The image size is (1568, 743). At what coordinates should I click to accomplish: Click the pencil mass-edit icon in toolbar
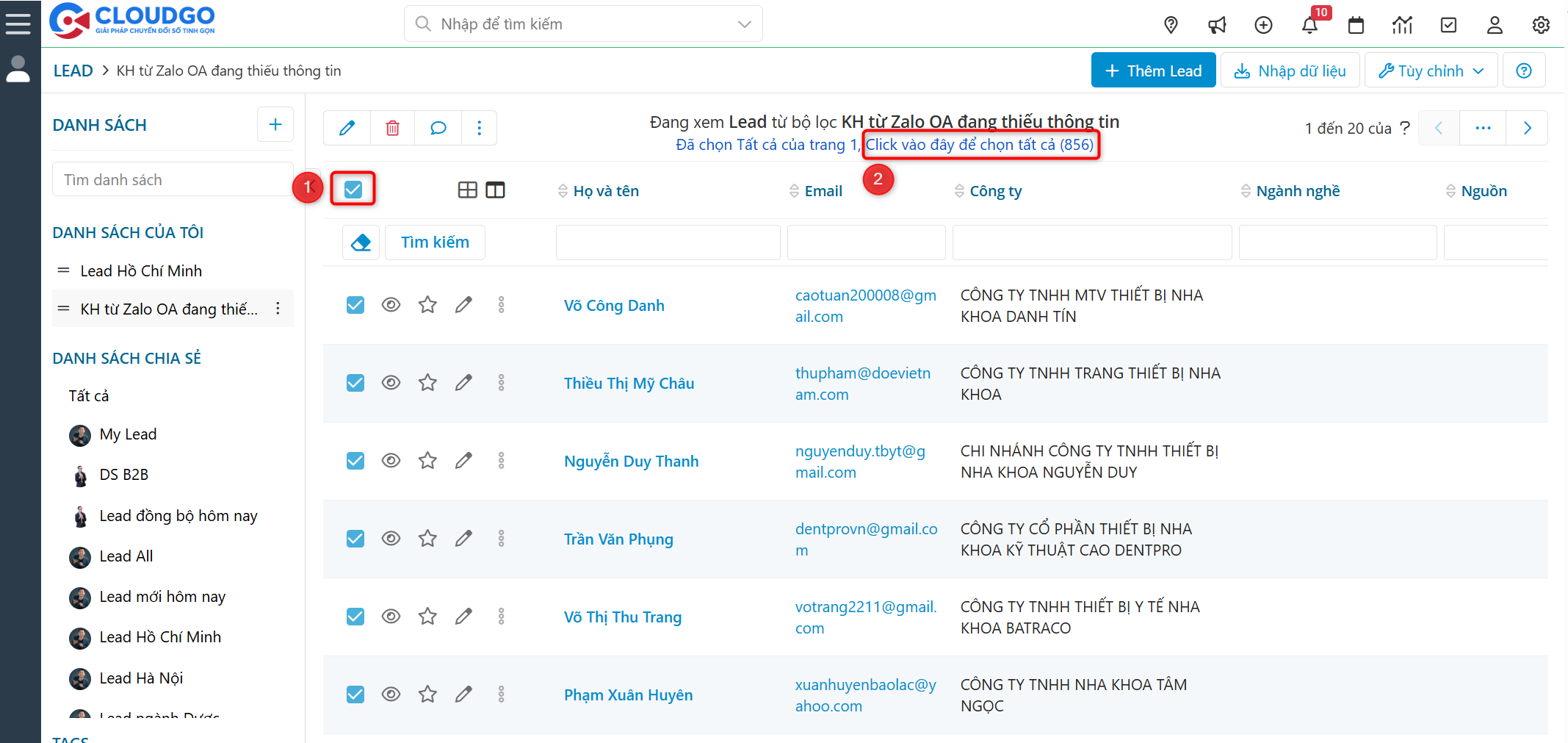(347, 128)
